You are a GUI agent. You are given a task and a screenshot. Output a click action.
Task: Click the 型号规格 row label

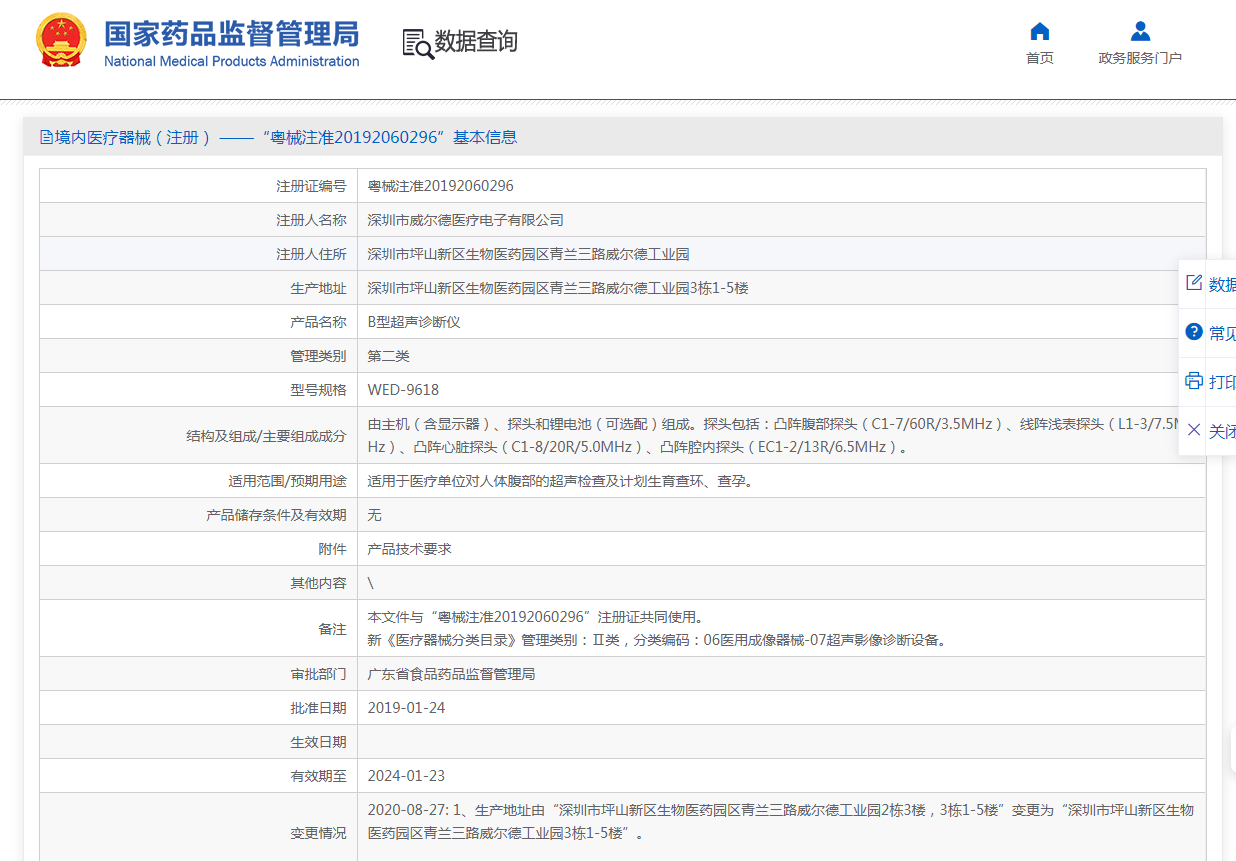point(319,390)
